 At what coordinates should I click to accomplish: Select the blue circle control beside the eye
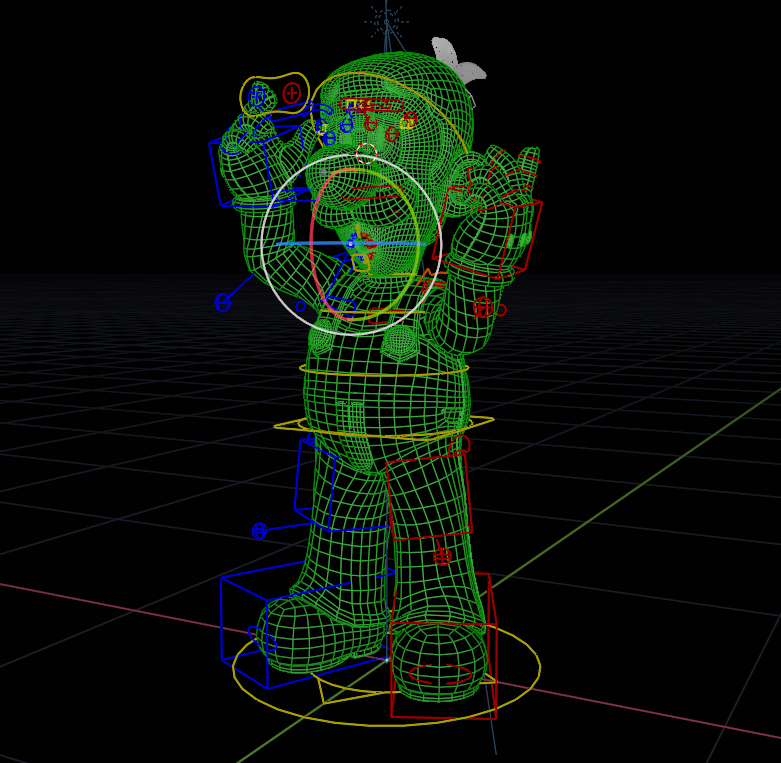pos(346,124)
